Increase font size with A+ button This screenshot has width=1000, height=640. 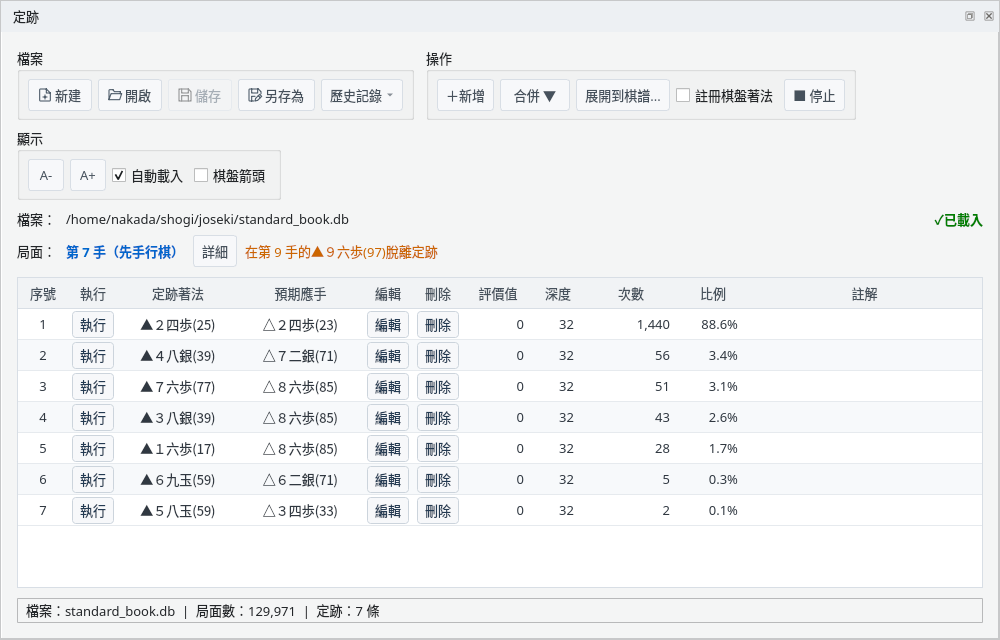point(87,175)
